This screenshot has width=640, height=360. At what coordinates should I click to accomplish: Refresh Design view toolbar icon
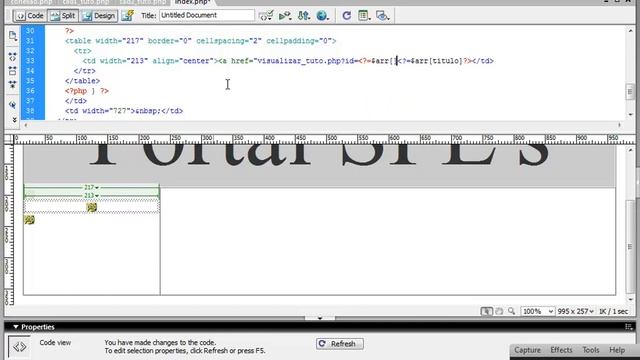(347, 16)
